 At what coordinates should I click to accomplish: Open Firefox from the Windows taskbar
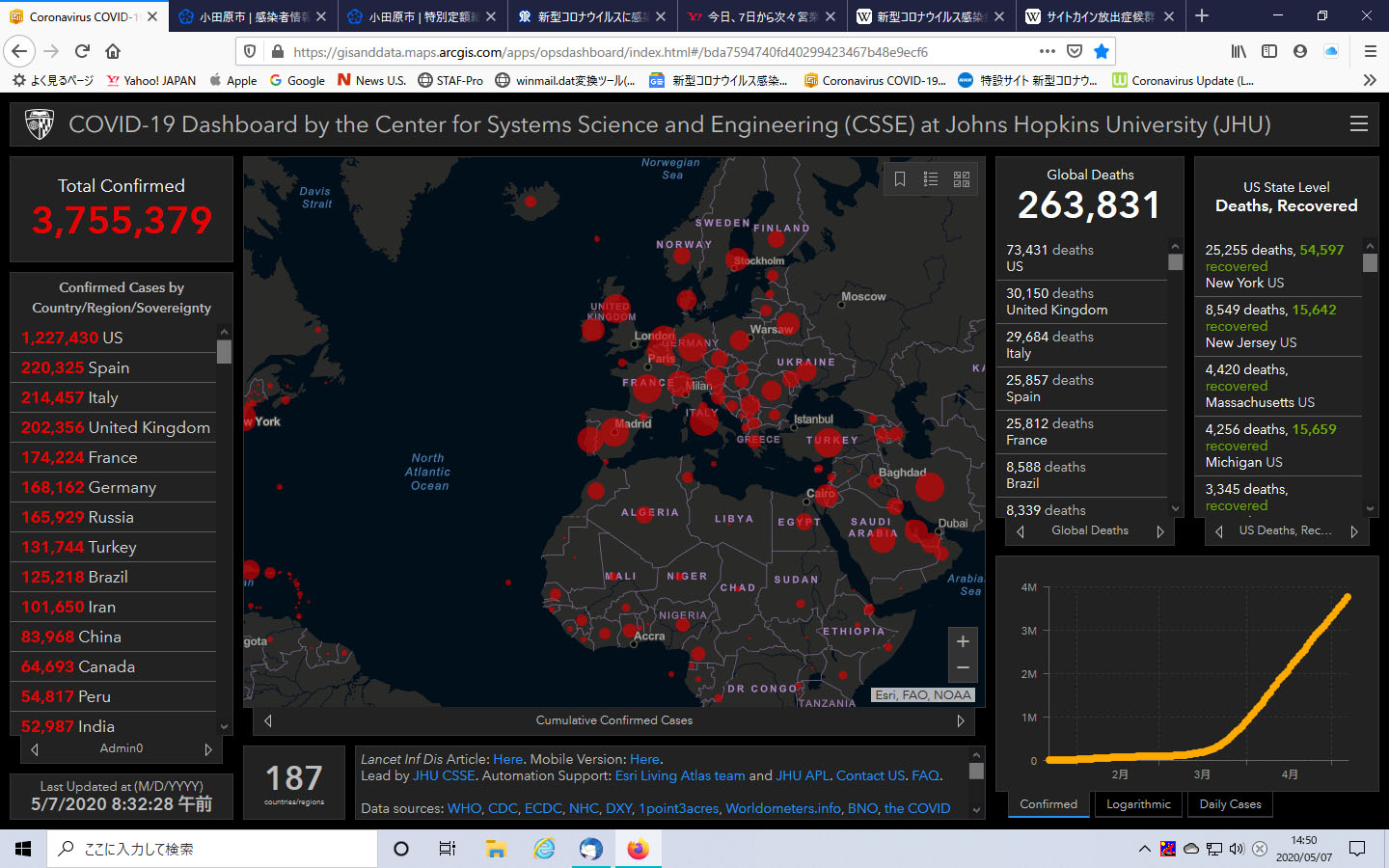tap(638, 849)
